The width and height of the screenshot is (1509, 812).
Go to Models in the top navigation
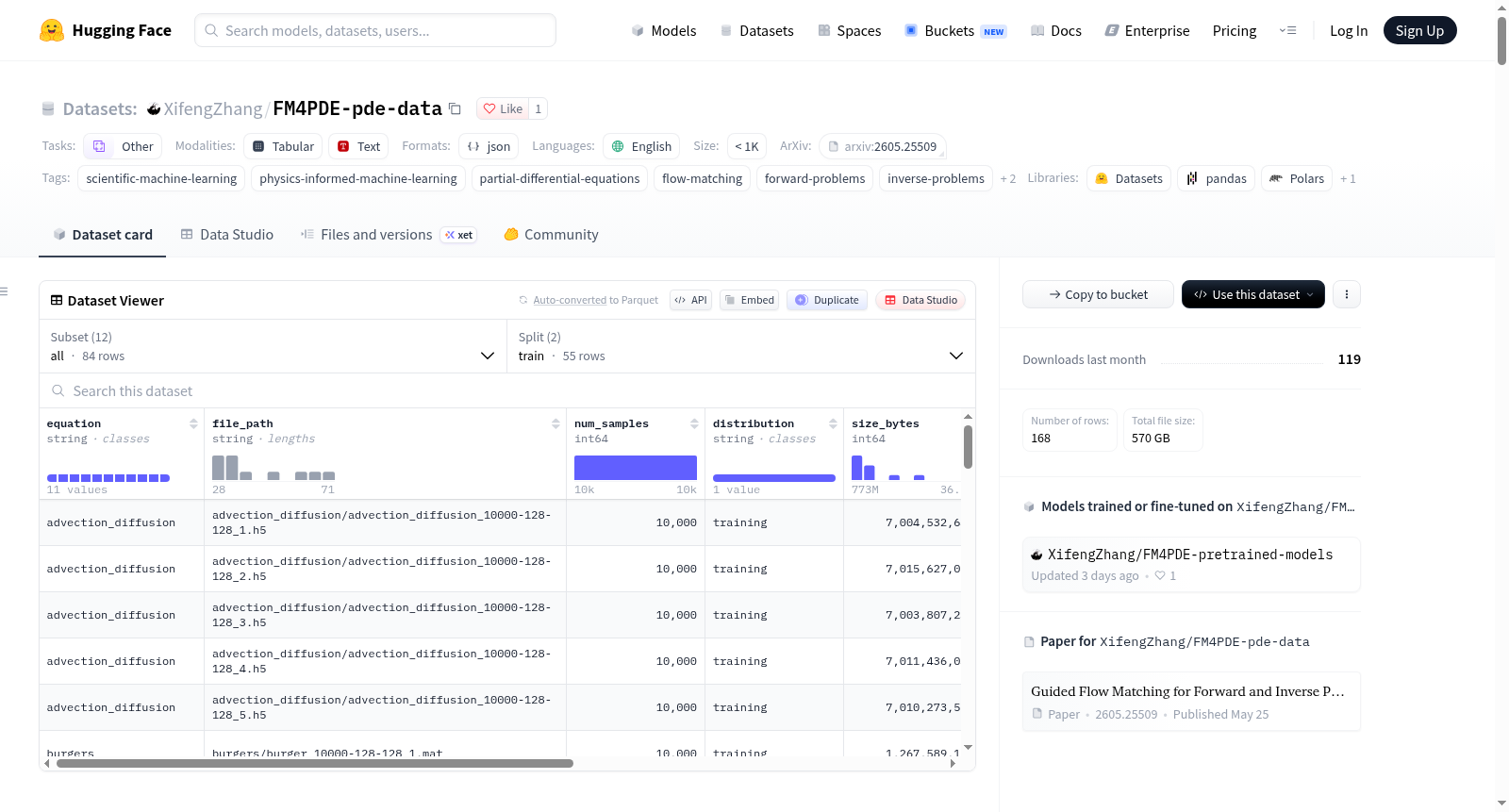click(x=664, y=30)
